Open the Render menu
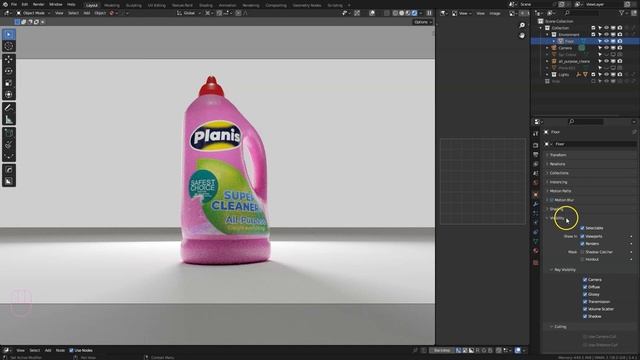 (38, 4)
